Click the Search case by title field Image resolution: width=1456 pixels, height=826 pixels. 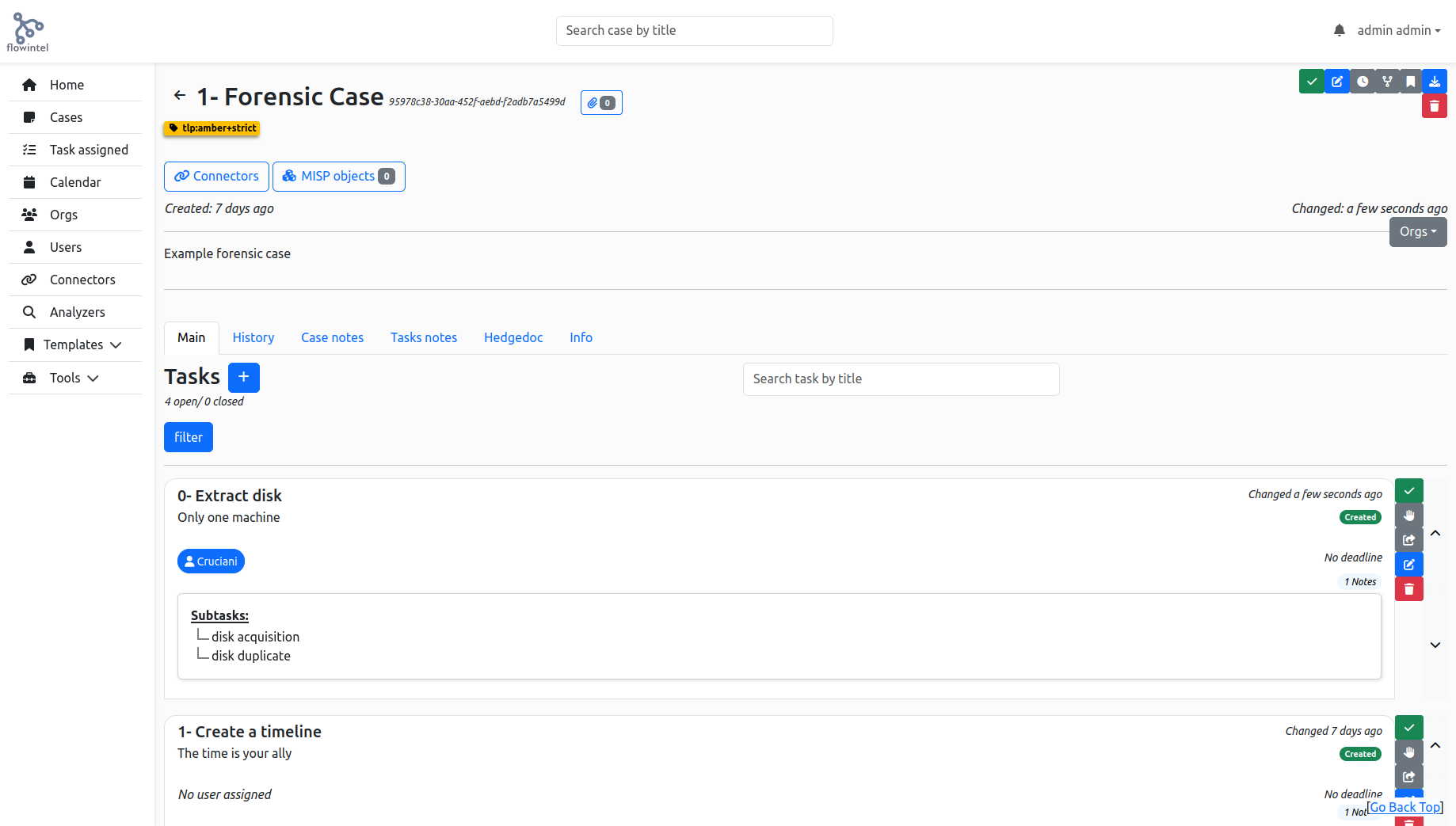point(695,31)
